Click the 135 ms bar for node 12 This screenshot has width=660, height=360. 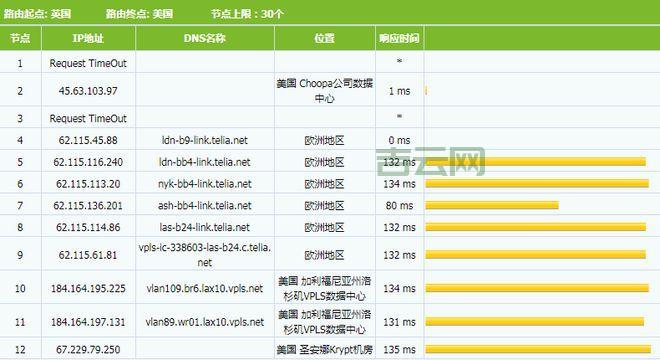(x=538, y=349)
